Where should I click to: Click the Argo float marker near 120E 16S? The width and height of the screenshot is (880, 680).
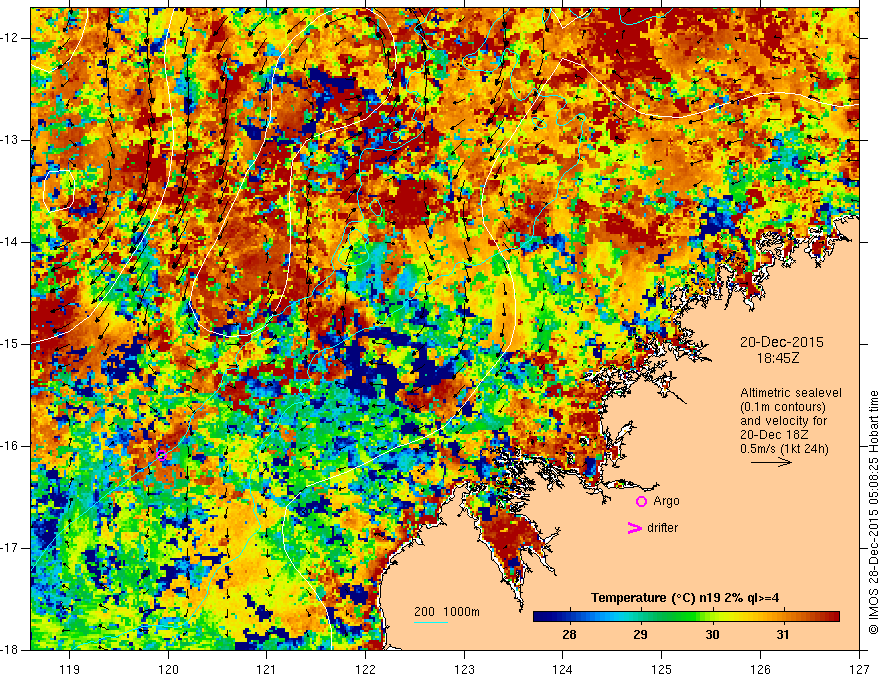tap(162, 455)
